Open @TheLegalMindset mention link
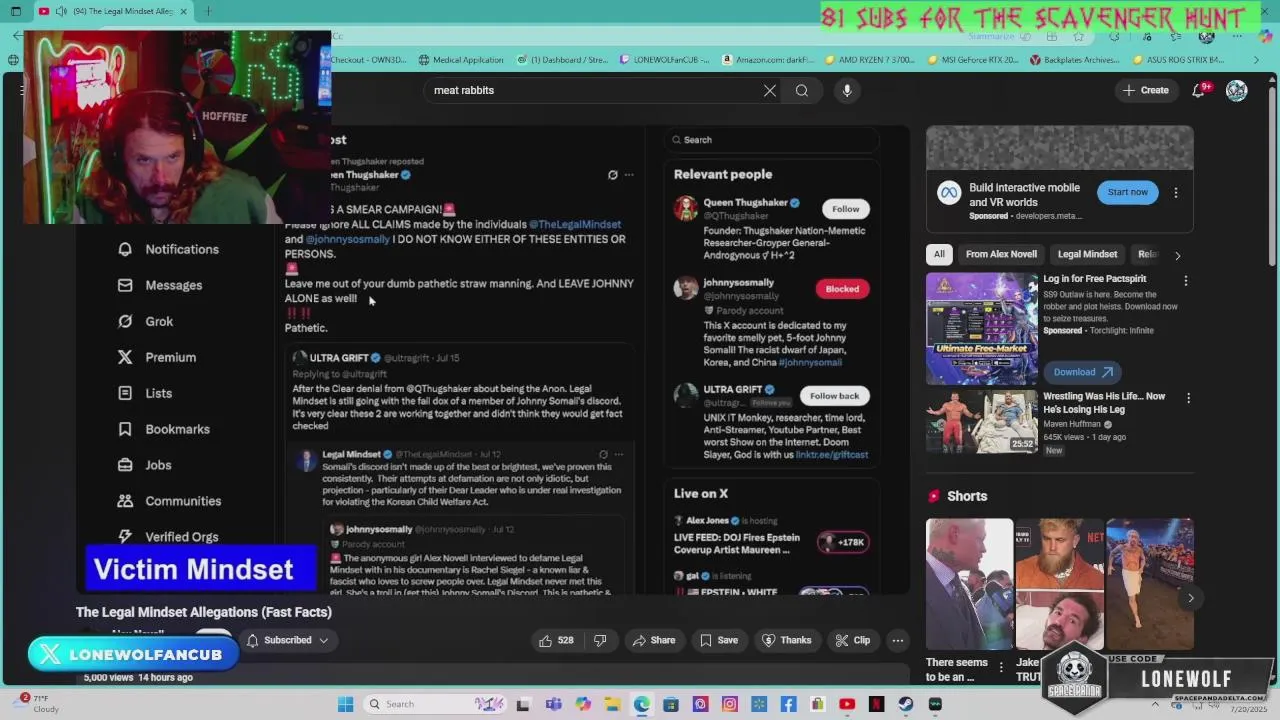This screenshot has height=720, width=1280. pos(575,224)
